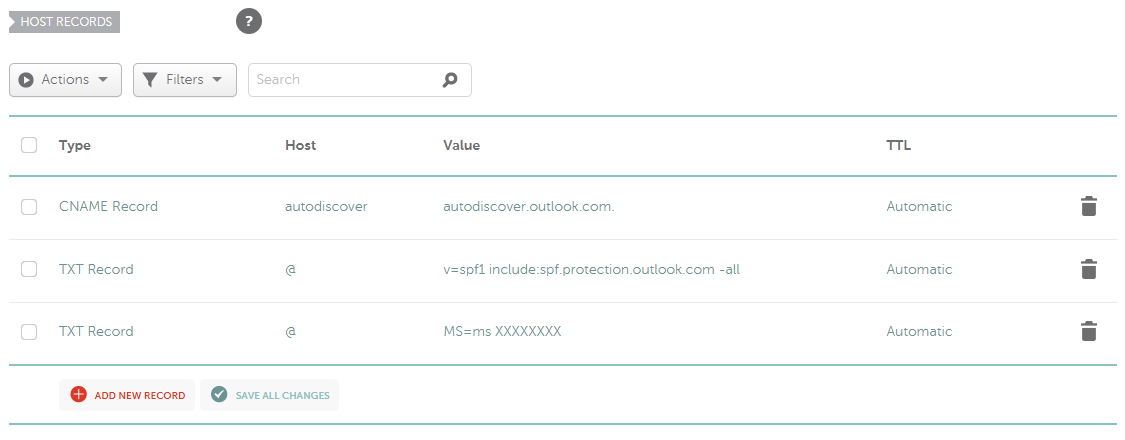Edit the TXT Record type of the SPF row
1125x440 pixels.
[x=96, y=269]
